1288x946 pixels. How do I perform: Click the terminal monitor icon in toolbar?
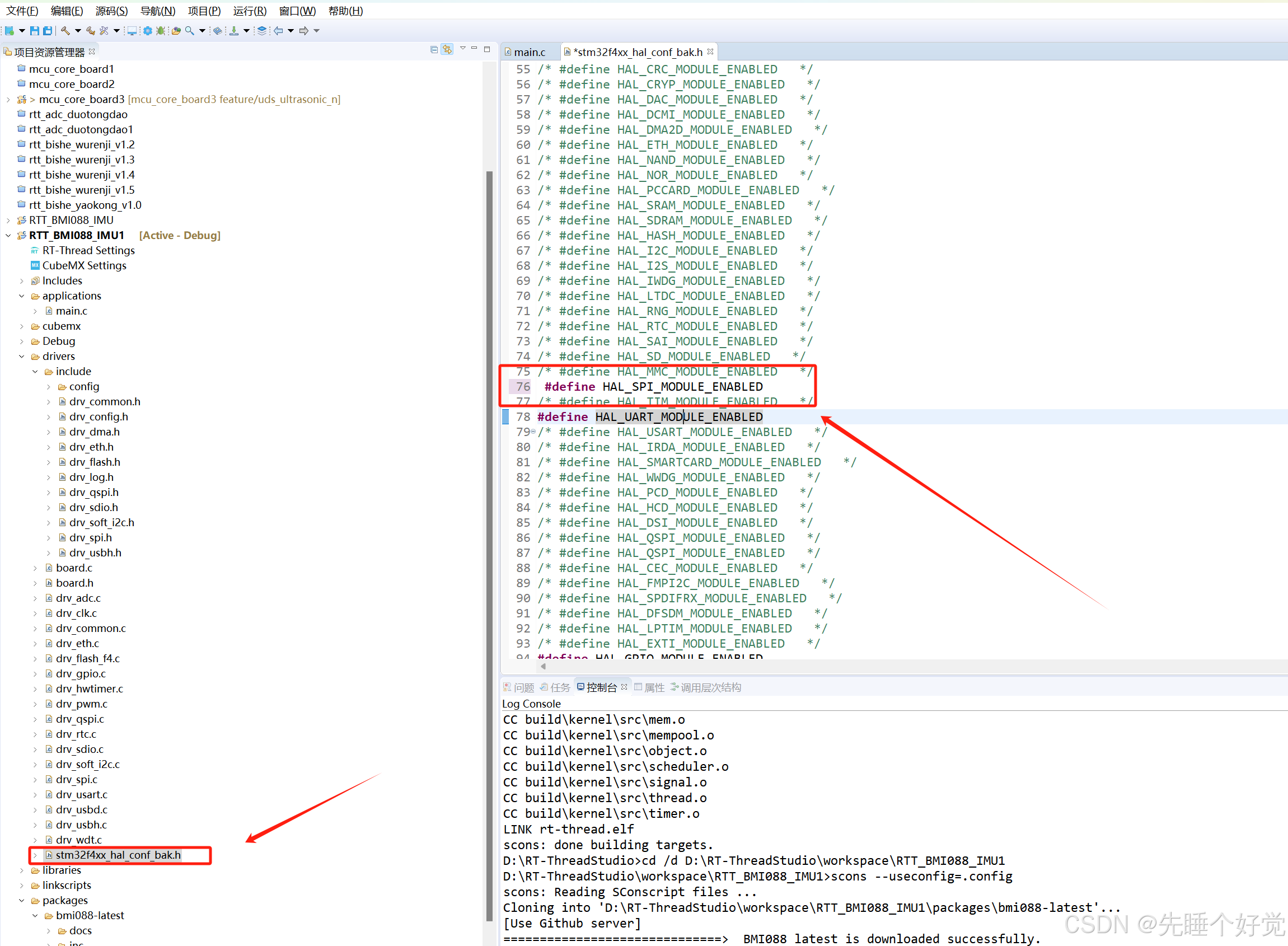click(x=132, y=31)
